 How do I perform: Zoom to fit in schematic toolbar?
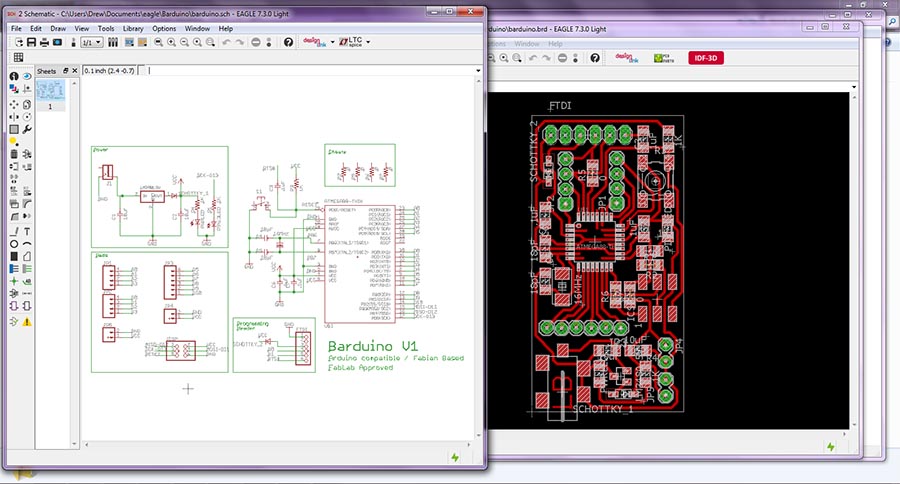pos(158,42)
